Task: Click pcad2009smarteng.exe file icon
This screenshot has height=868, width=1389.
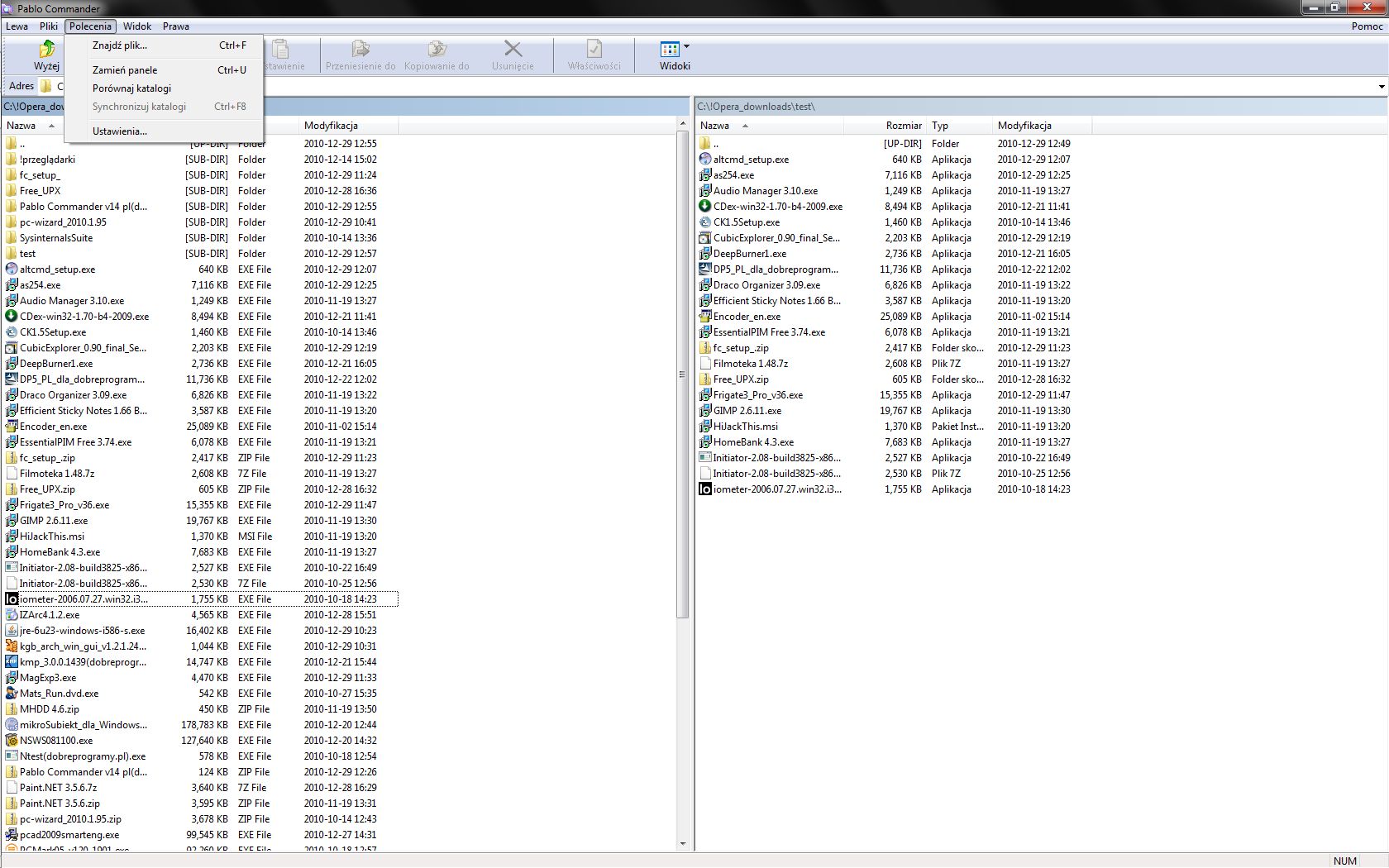Action: click(x=12, y=835)
